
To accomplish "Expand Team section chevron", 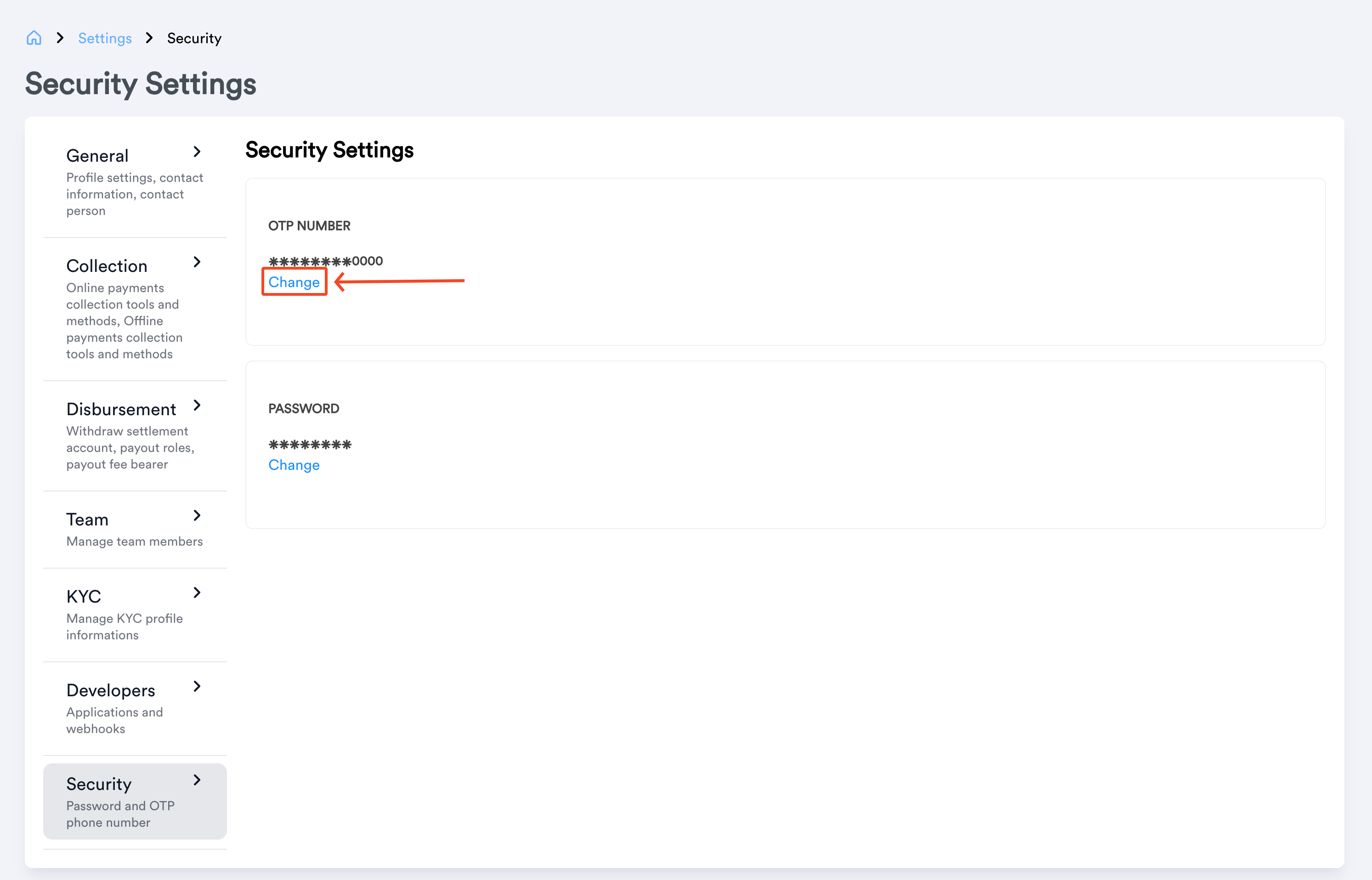I will point(197,515).
